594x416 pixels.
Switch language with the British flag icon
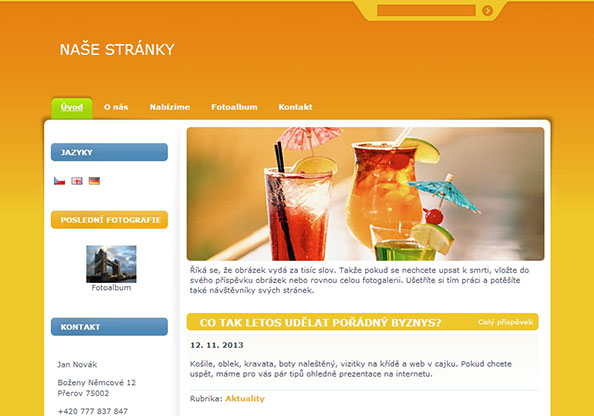point(77,181)
